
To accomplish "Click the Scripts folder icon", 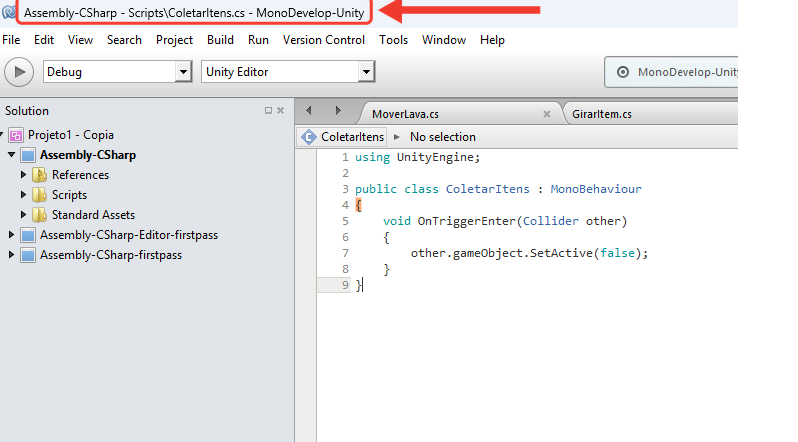I will pos(39,195).
